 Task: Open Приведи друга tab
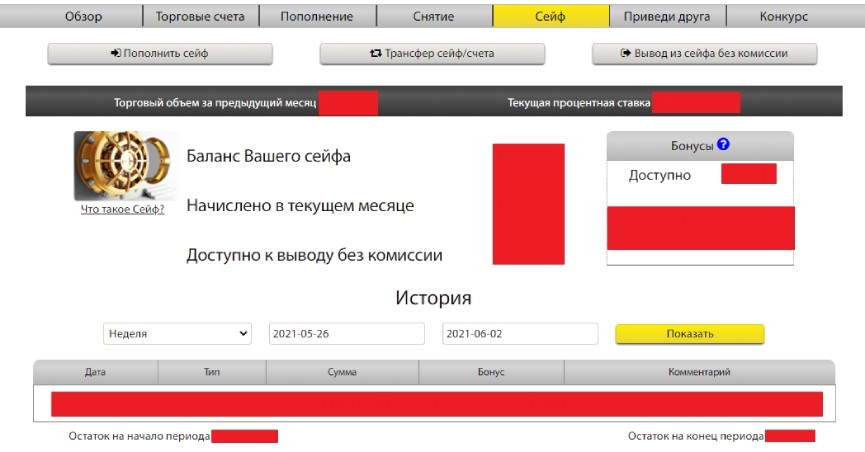668,17
